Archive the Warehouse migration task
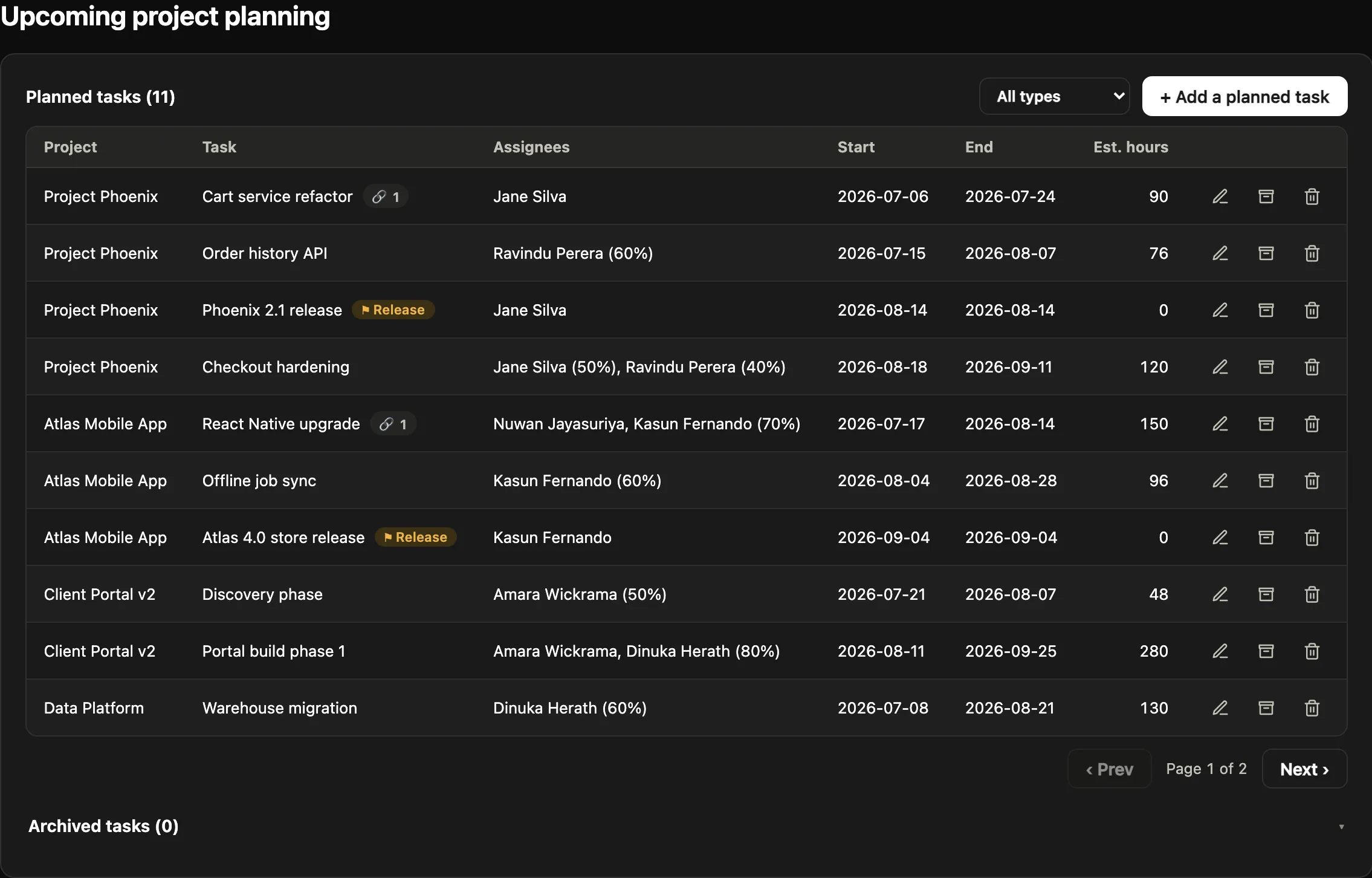Image resolution: width=1372 pixels, height=878 pixels. click(1266, 708)
